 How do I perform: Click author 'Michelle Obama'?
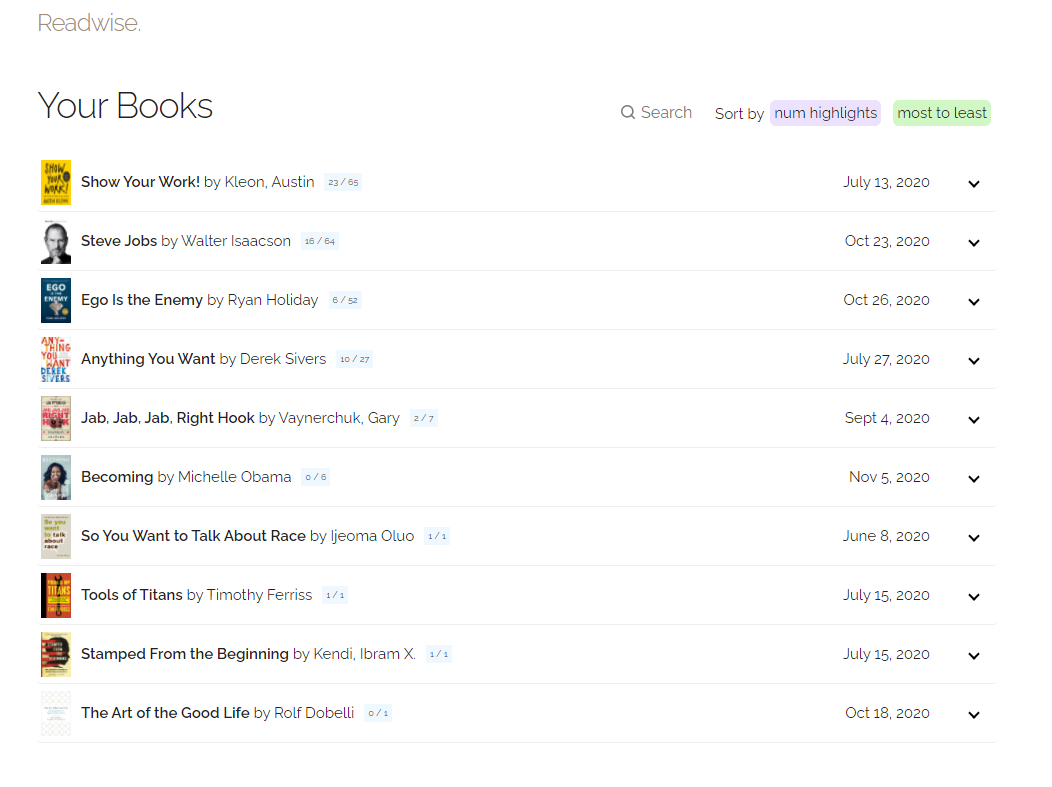[x=234, y=477]
